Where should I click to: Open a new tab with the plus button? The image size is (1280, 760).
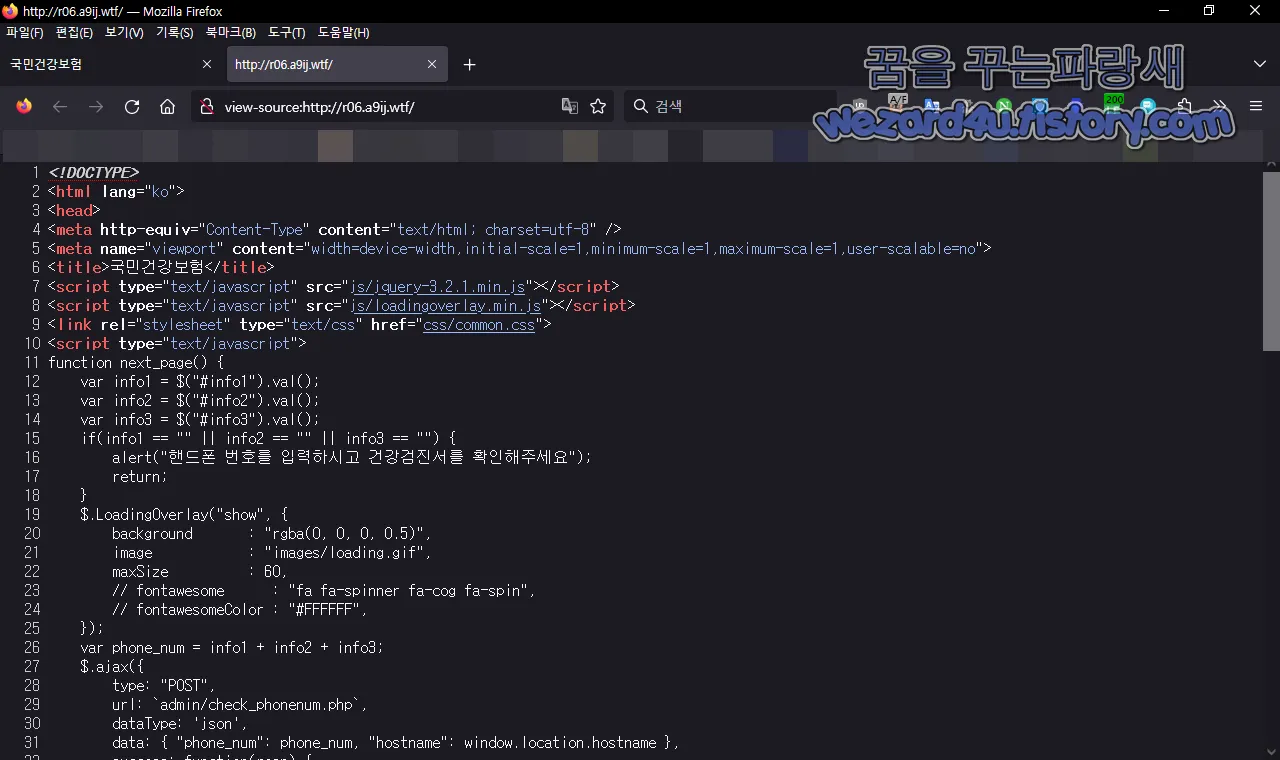(470, 64)
